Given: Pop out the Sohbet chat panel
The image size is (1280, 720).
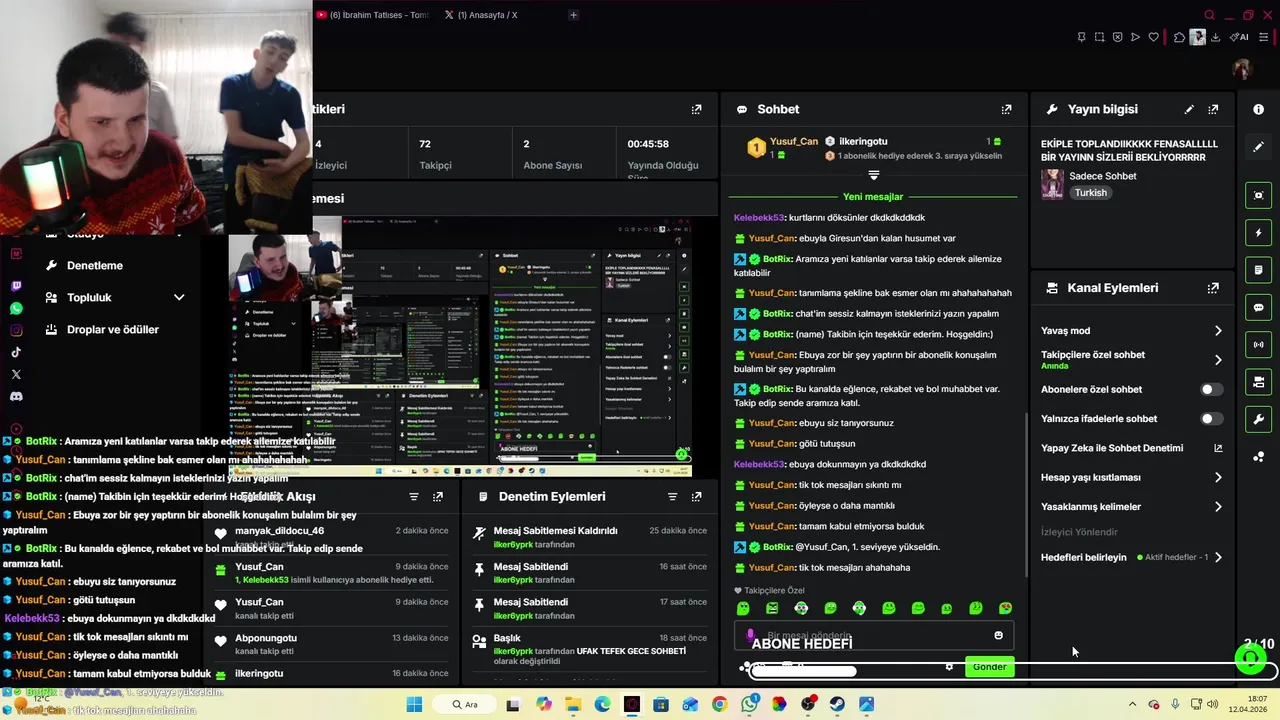Looking at the screenshot, I should pyautogui.click(x=1006, y=109).
